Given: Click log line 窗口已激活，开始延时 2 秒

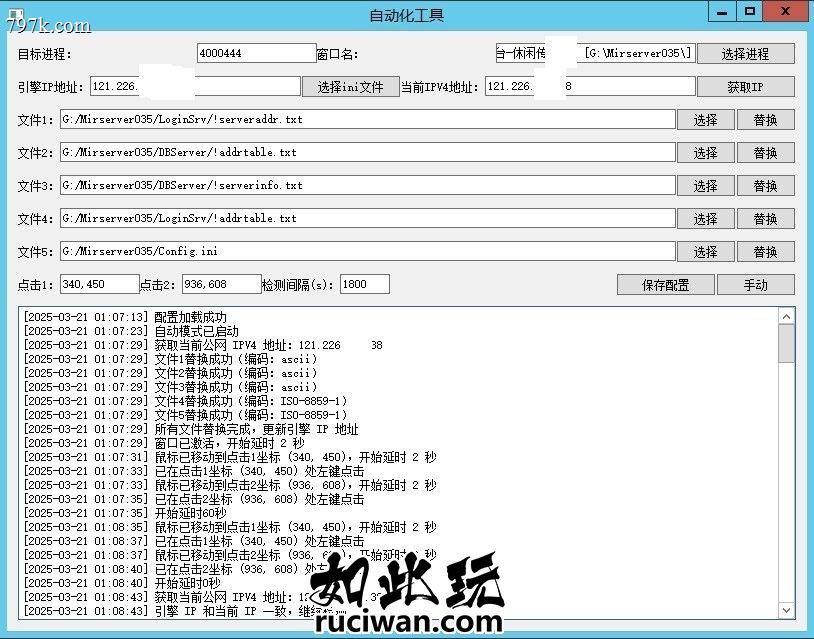Looking at the screenshot, I should tap(164, 443).
